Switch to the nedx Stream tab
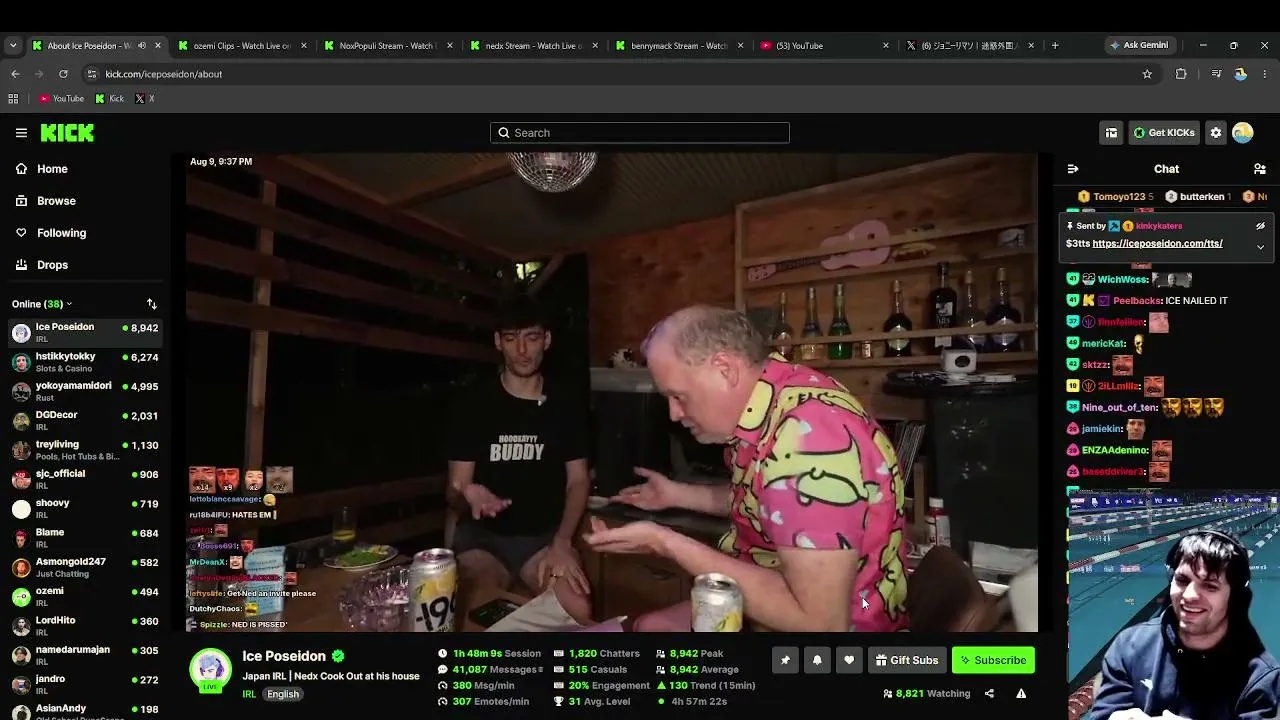This screenshot has height=720, width=1280. (532, 46)
